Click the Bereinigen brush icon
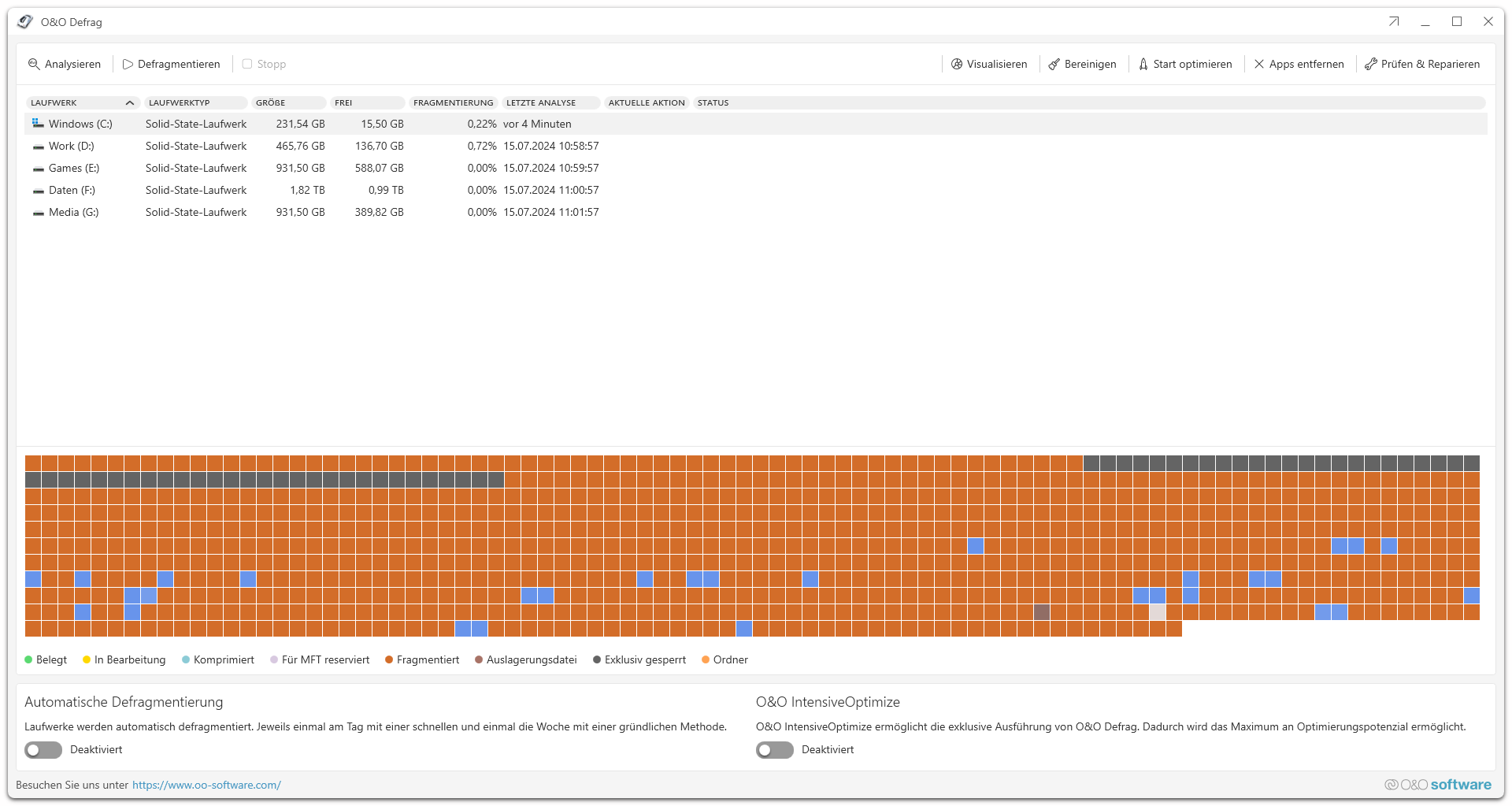 coord(1054,64)
